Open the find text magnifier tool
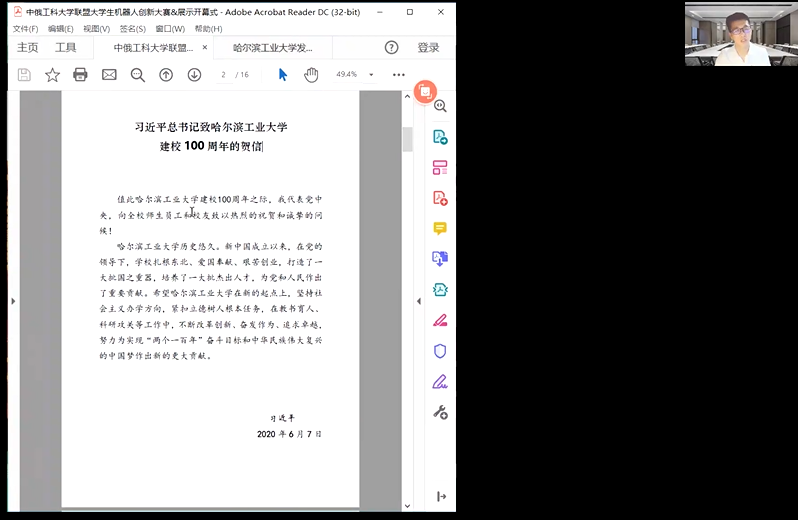 point(138,75)
